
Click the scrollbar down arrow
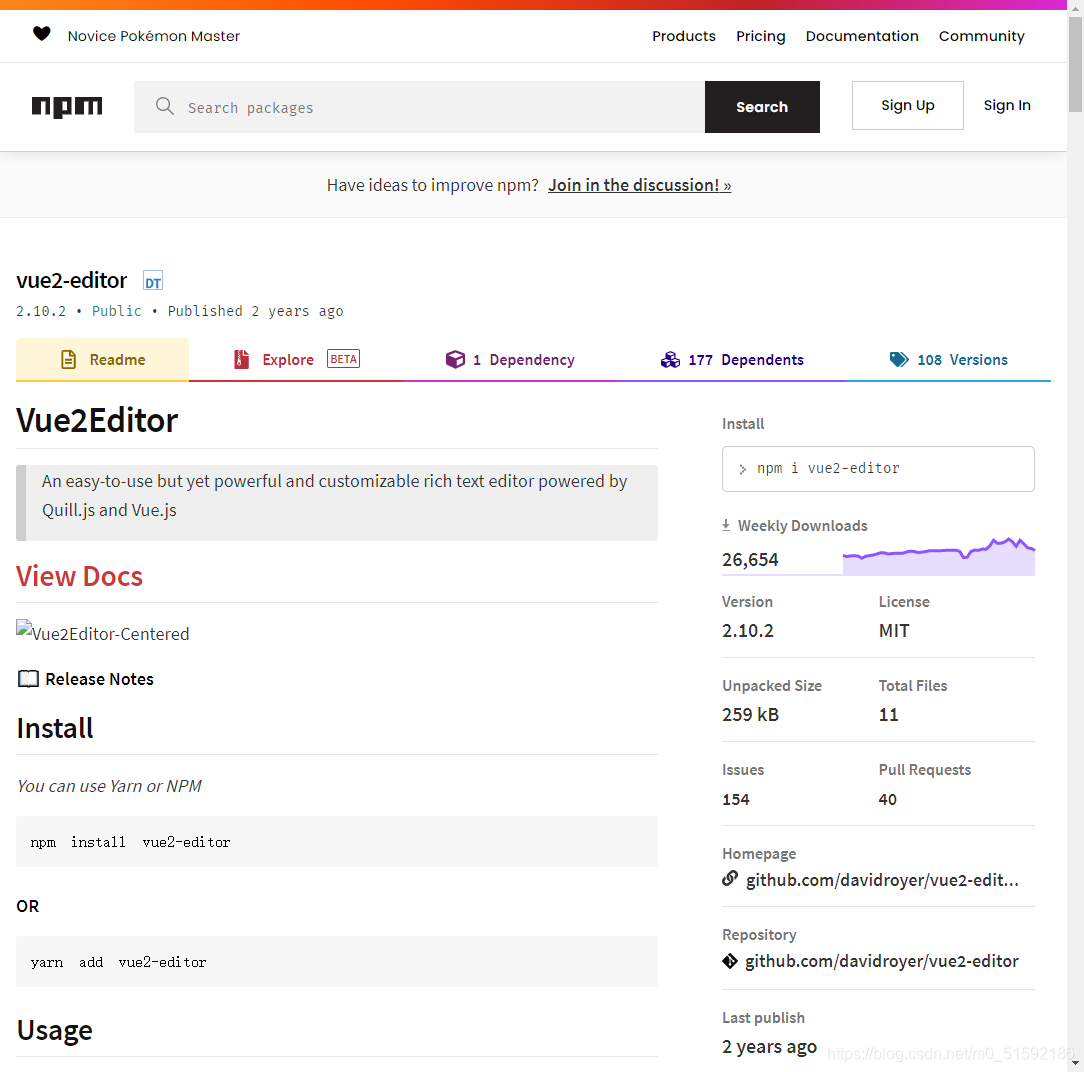[x=1076, y=1063]
